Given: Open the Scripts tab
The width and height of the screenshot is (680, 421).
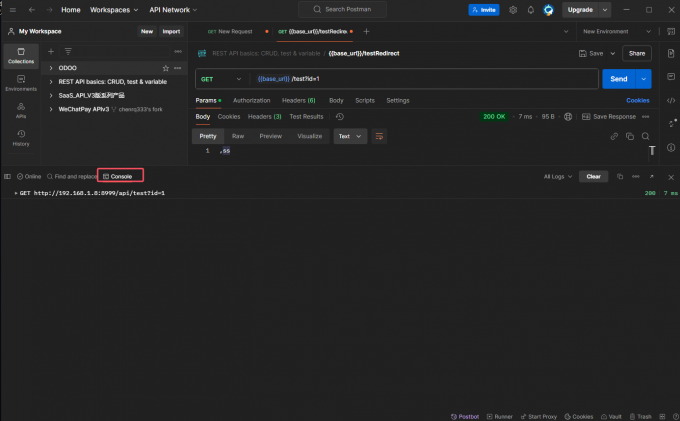Looking at the screenshot, I should (365, 100).
